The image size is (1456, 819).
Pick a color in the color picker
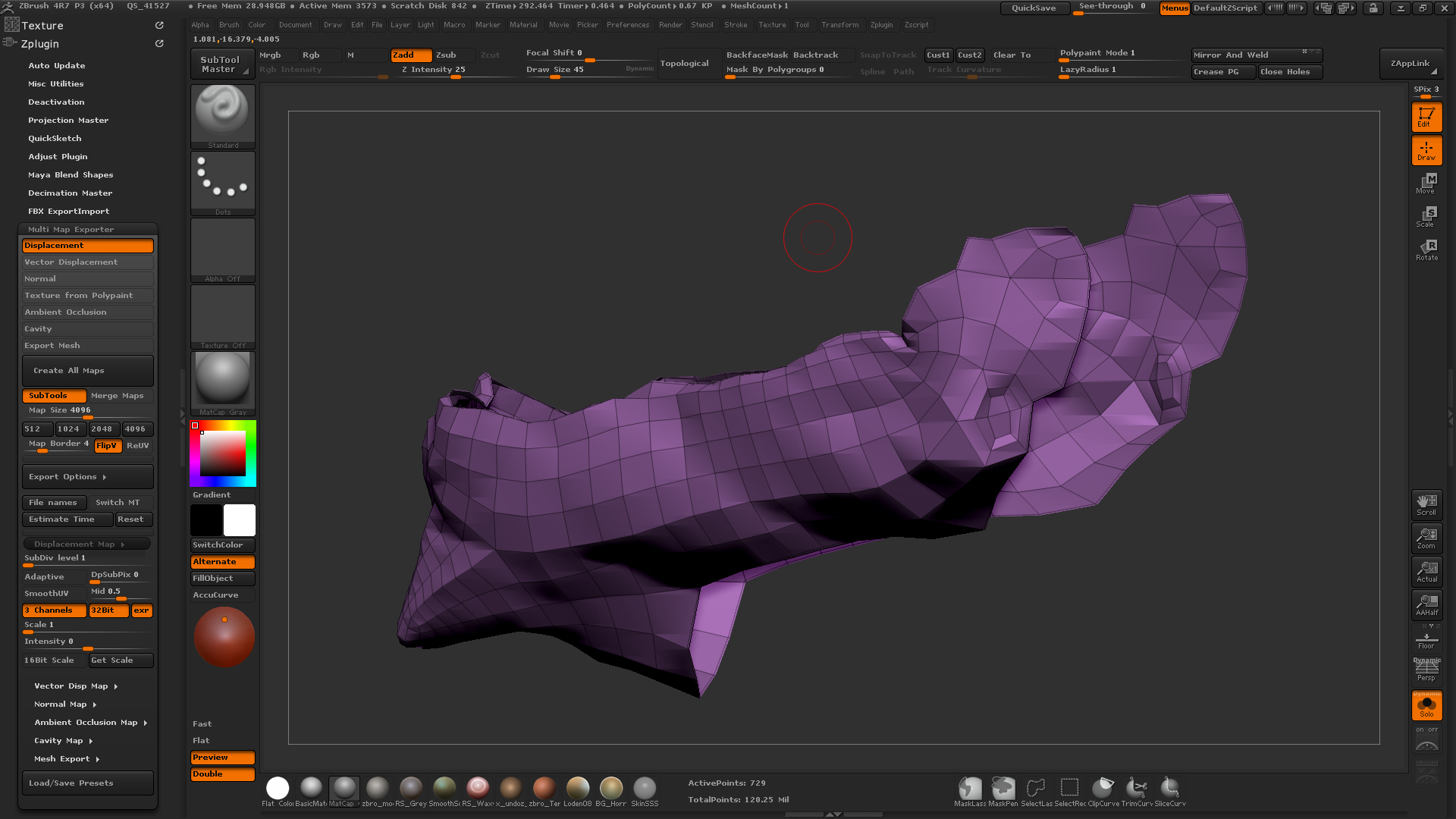pos(223,453)
